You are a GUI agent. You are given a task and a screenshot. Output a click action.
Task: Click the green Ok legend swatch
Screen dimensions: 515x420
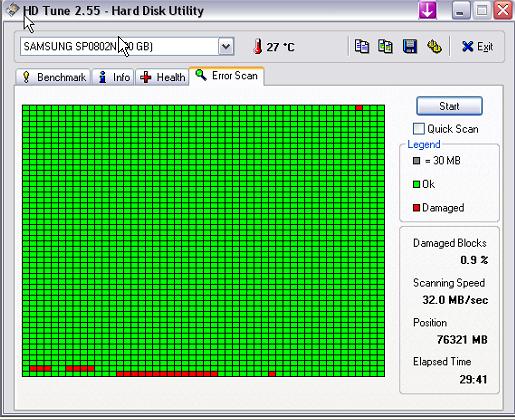(416, 184)
